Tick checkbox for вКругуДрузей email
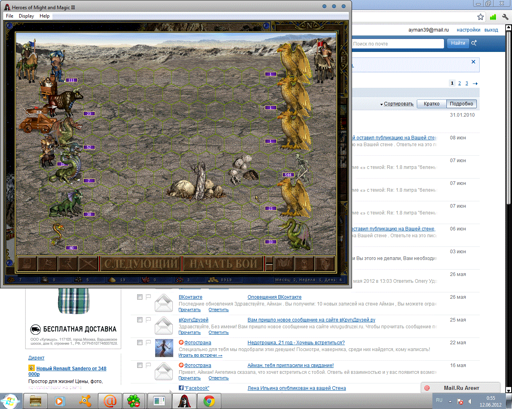The width and height of the screenshot is (512, 409). click(x=140, y=320)
